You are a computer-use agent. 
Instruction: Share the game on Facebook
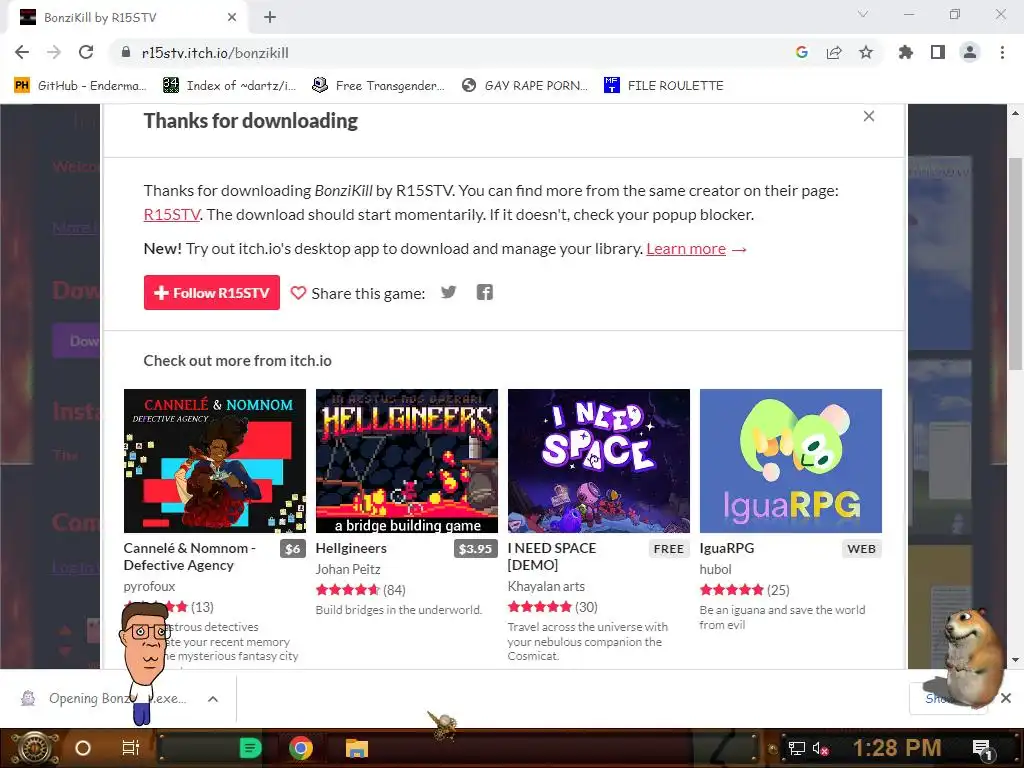point(485,292)
